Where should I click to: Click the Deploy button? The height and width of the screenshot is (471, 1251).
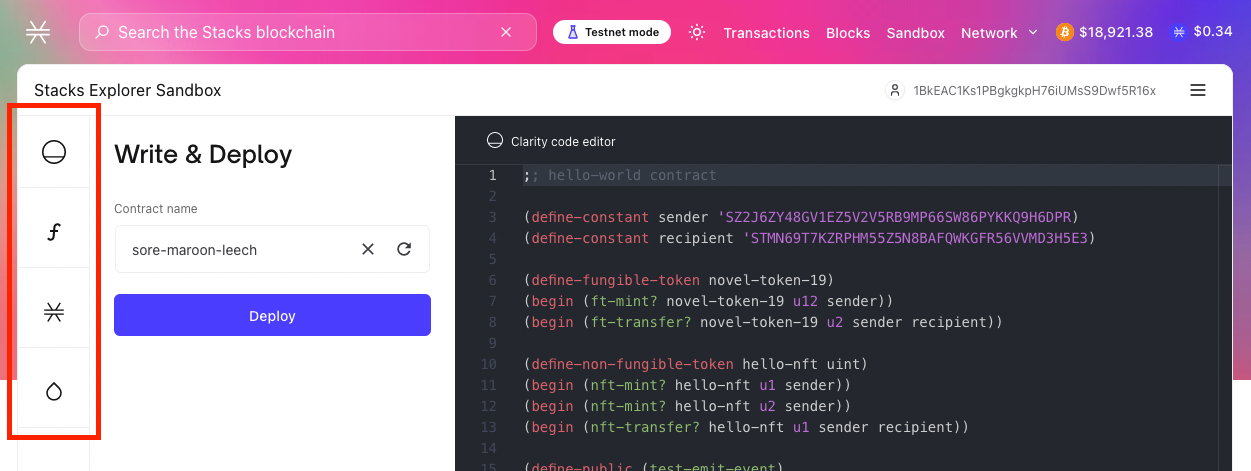point(272,315)
